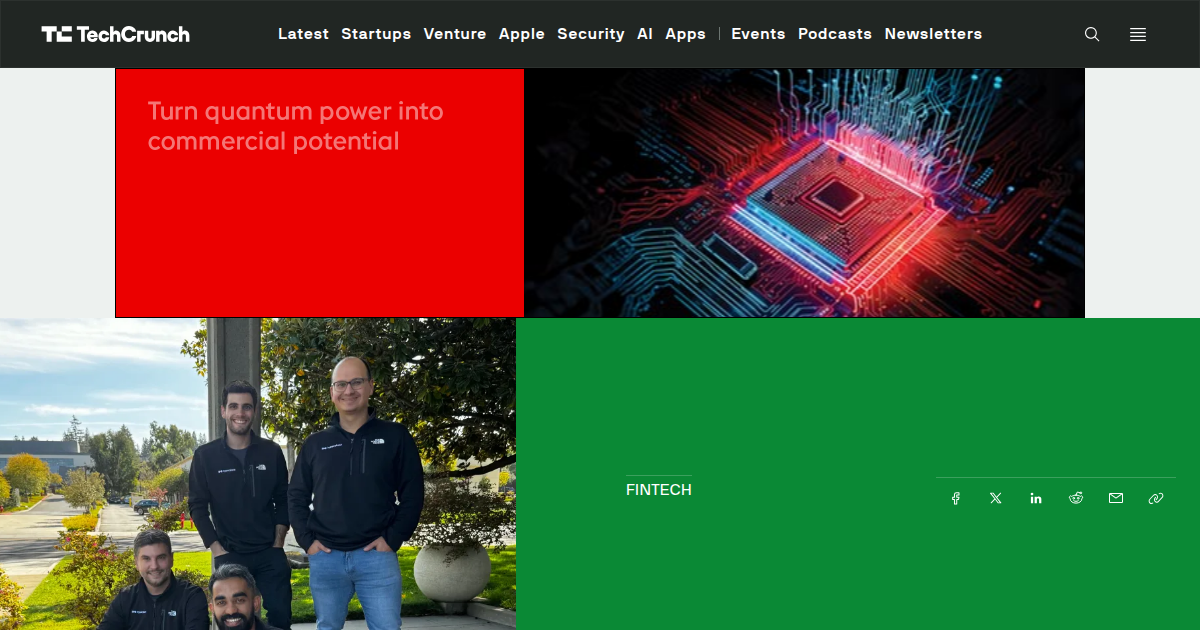The height and width of the screenshot is (630, 1200).
Task: Open the Events page link
Action: (758, 34)
